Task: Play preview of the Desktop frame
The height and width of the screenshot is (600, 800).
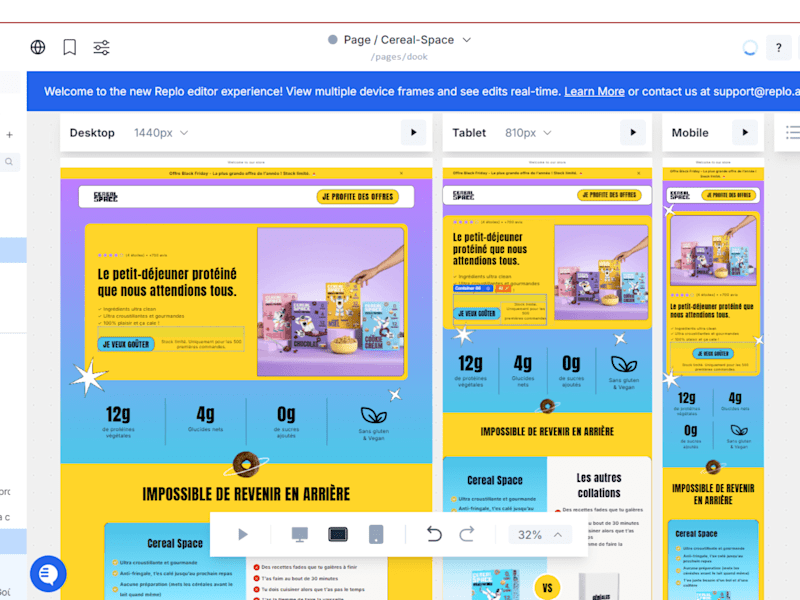Action: point(413,133)
